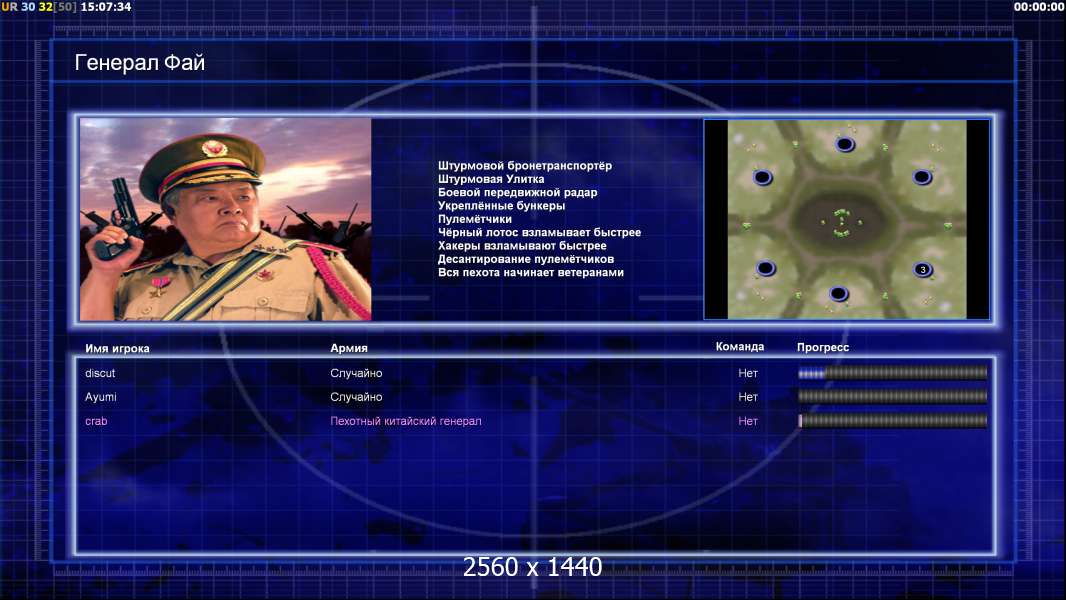Click the 'Прогресс' column header

(x=823, y=347)
